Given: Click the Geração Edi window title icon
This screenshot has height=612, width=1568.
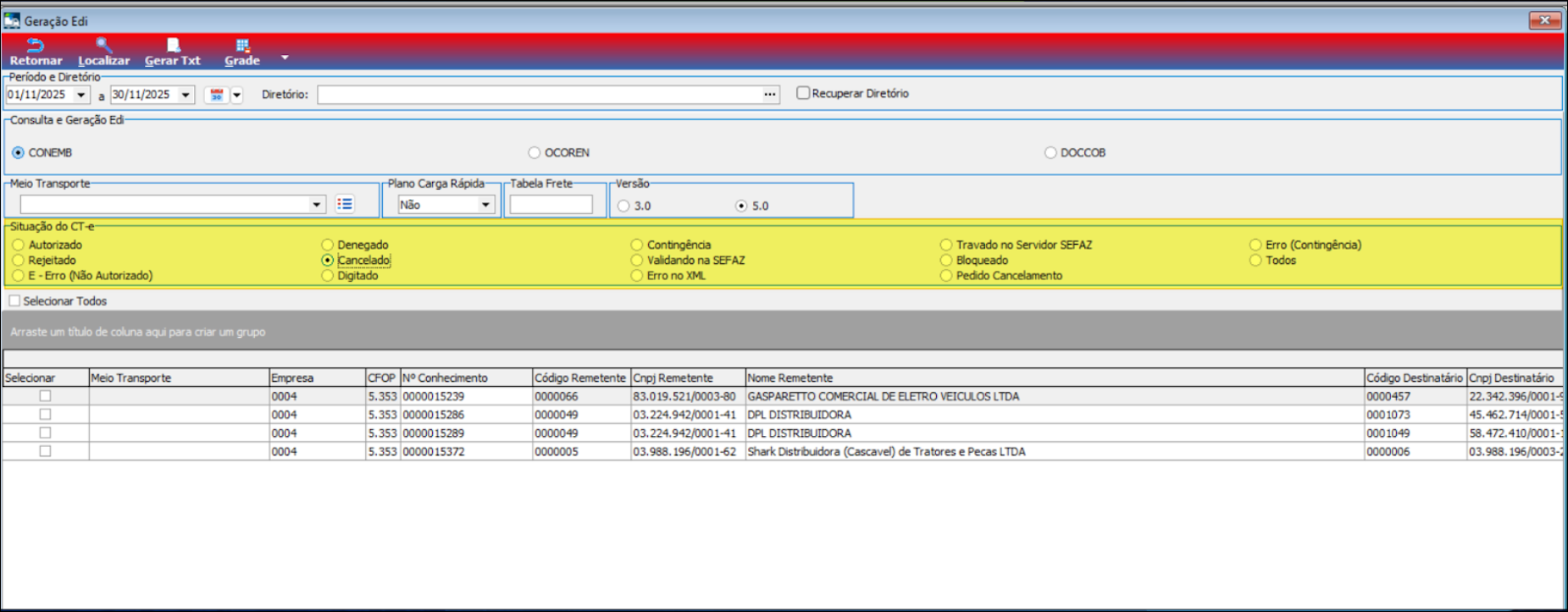Looking at the screenshot, I should [x=12, y=20].
